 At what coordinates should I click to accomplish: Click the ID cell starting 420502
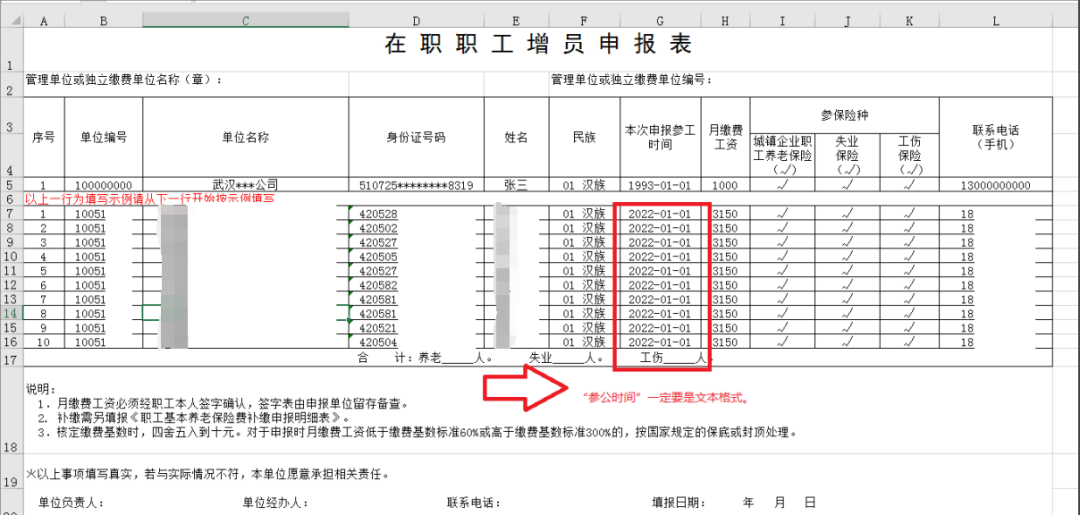point(416,228)
